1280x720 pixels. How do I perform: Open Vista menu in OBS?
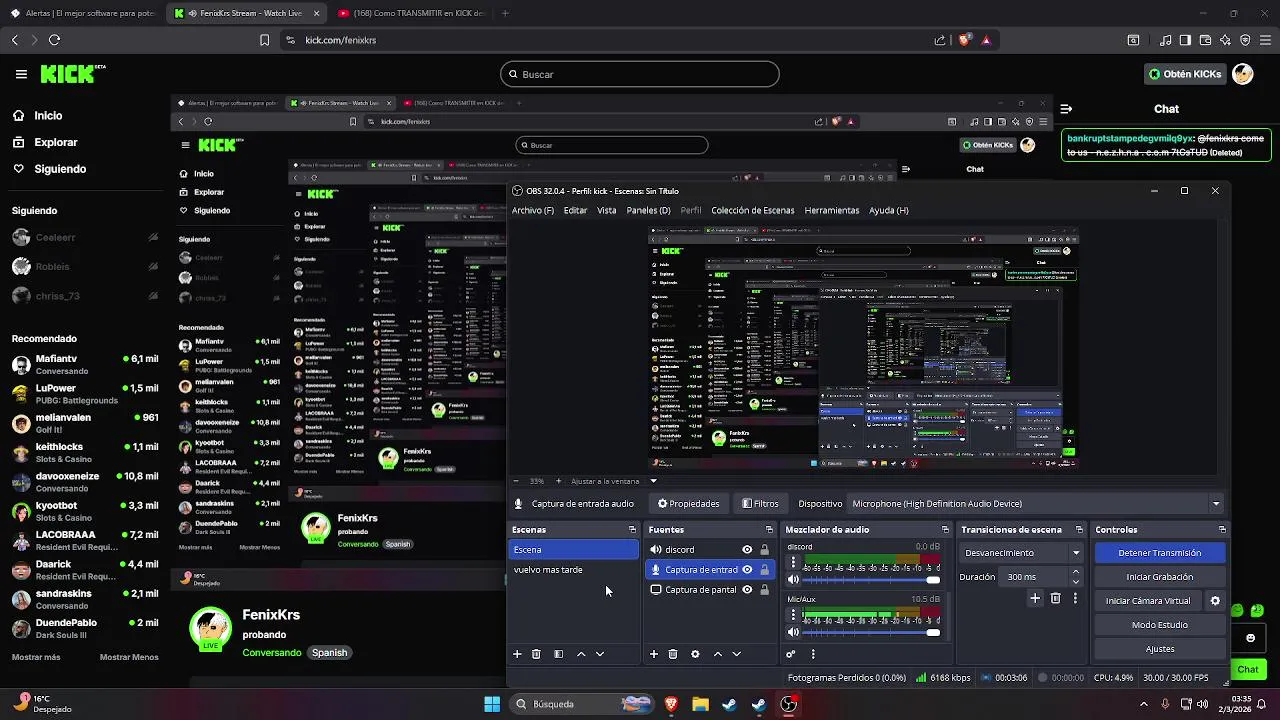[607, 211]
